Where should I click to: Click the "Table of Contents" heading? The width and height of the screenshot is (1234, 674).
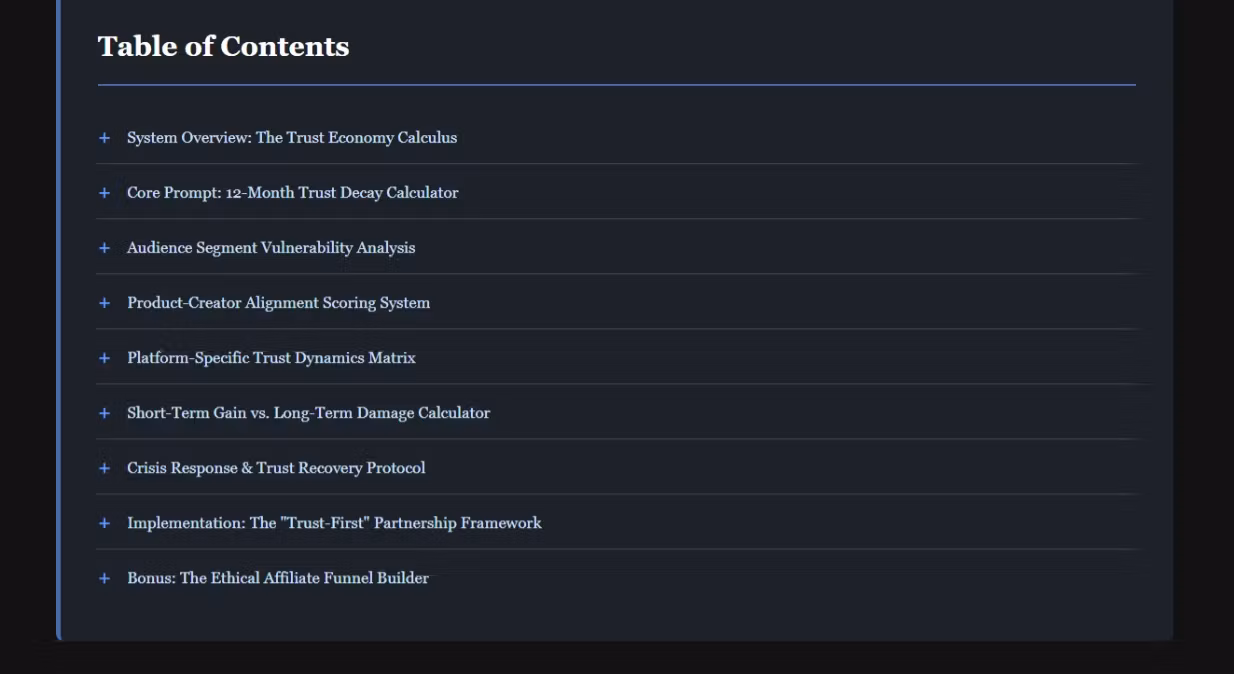pos(223,46)
